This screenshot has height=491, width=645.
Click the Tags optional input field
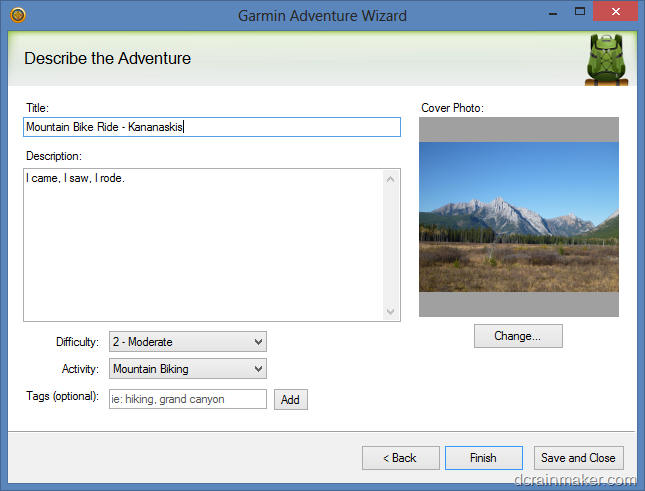[188, 399]
